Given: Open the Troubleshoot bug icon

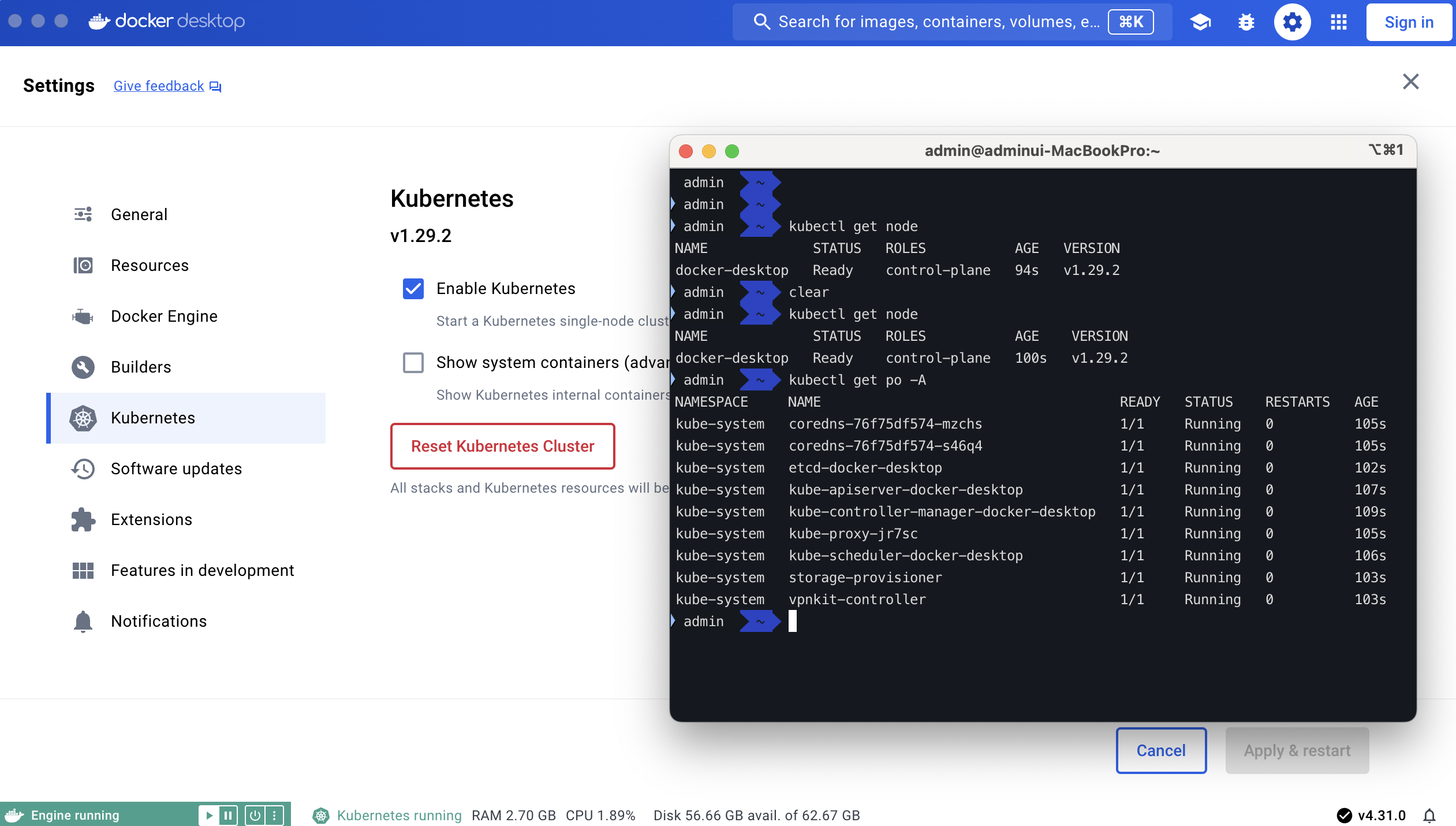Looking at the screenshot, I should 1246,23.
